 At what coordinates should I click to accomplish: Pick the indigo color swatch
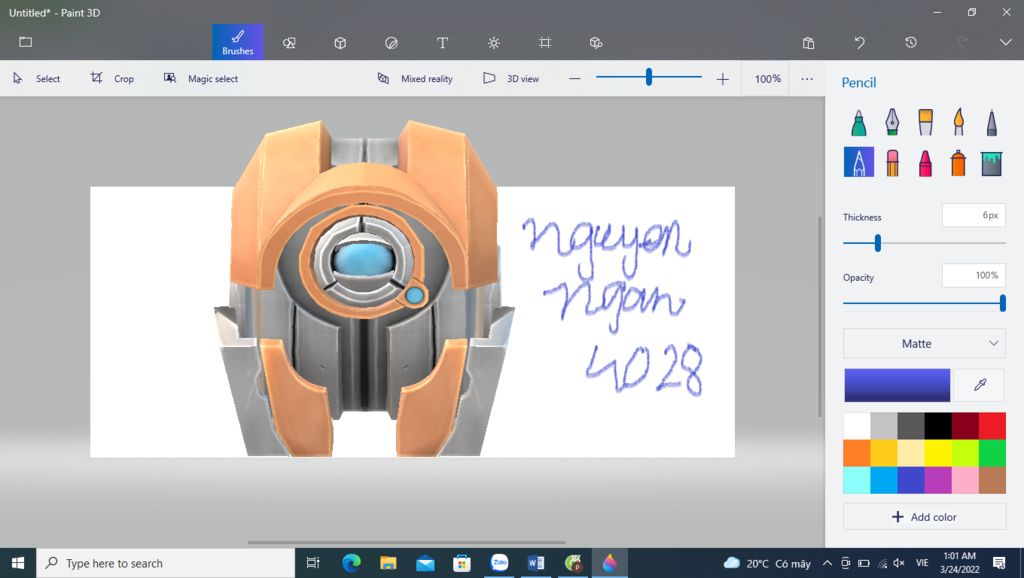point(911,481)
